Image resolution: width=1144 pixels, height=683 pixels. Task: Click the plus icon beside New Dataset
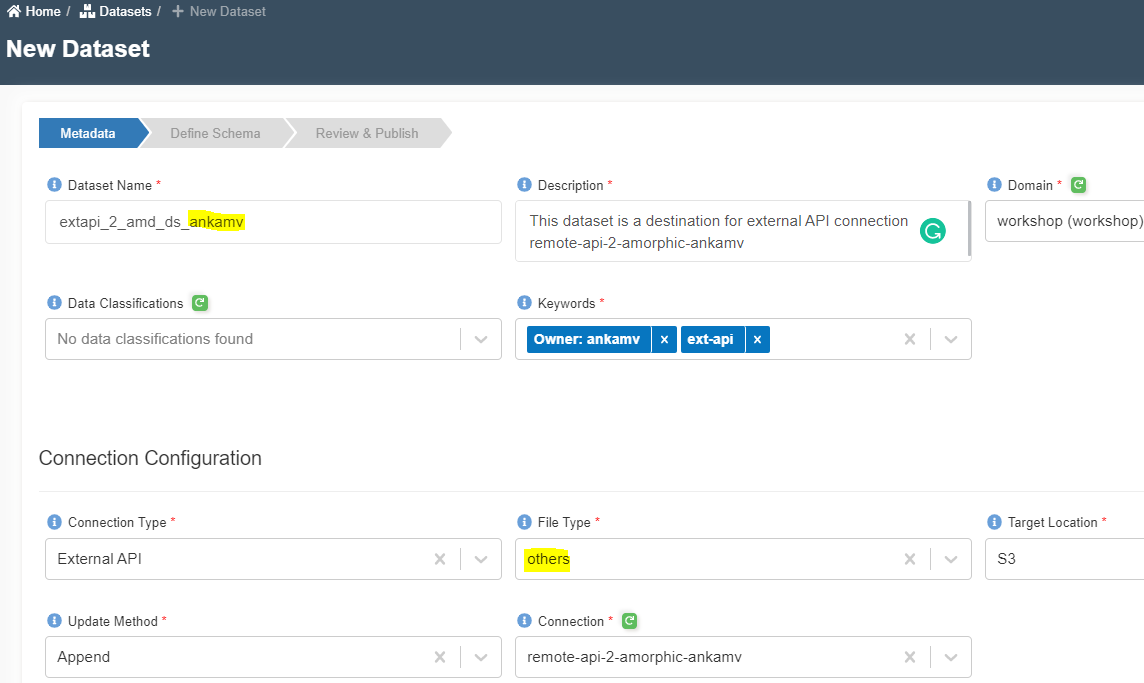click(177, 11)
